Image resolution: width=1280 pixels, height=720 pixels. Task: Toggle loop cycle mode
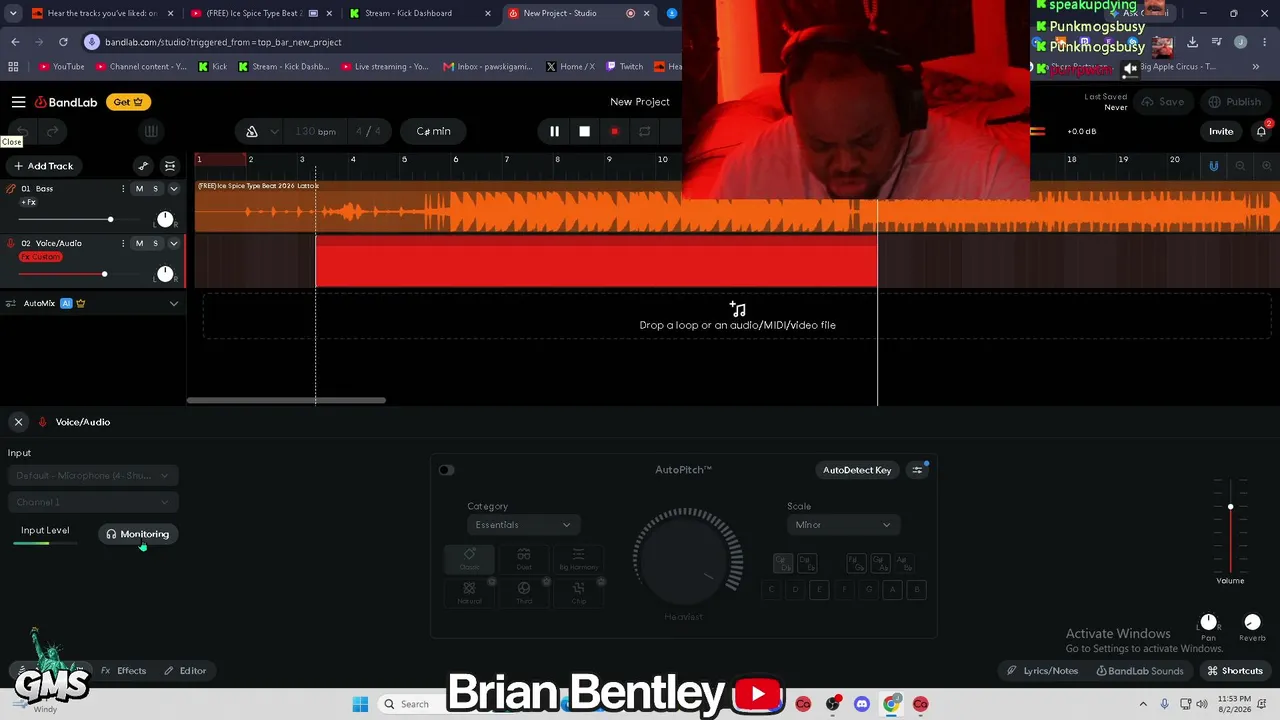(x=645, y=131)
